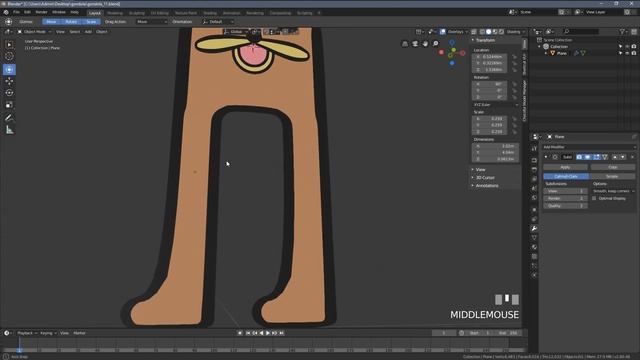Click the blue Z axis circle on the gizmo
Viewport: 640px width, 360px height.
[x=452, y=42]
